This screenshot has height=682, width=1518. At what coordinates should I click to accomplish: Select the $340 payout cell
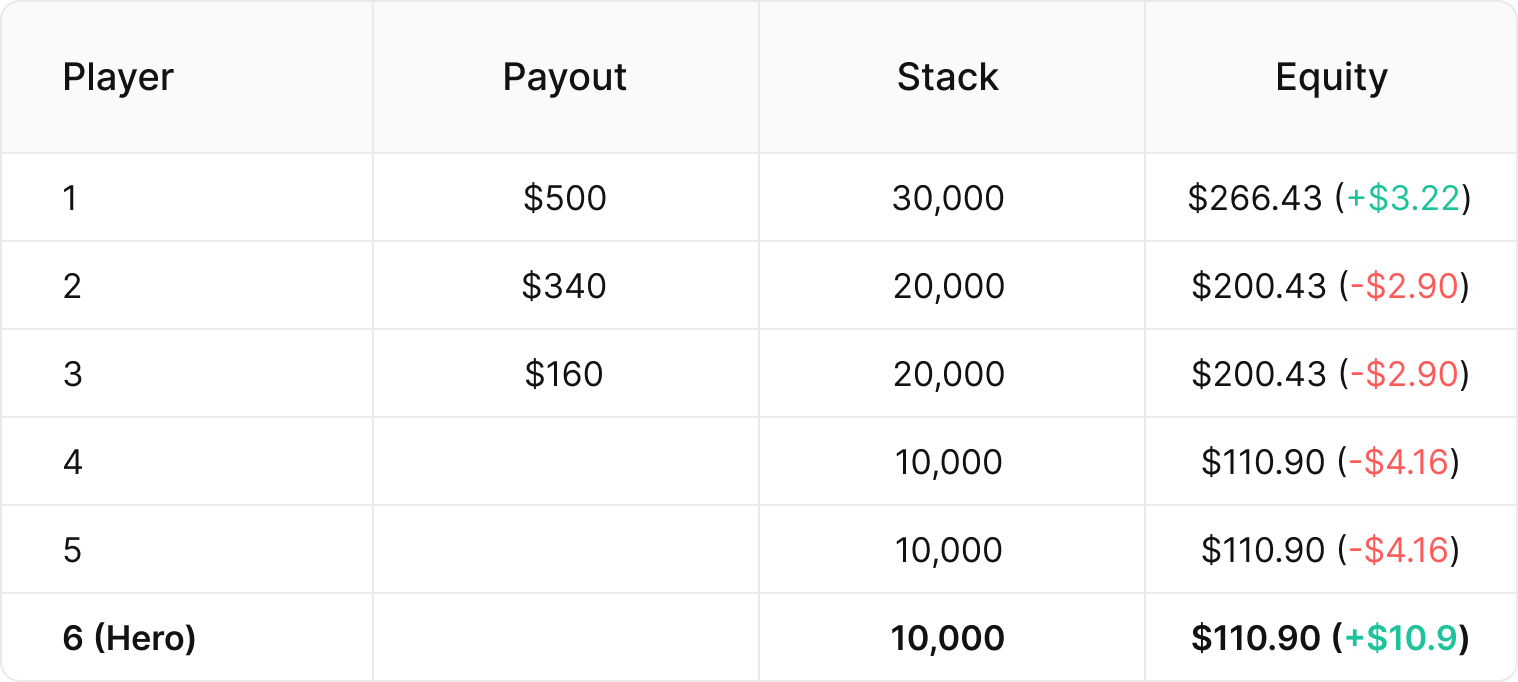[x=565, y=286]
